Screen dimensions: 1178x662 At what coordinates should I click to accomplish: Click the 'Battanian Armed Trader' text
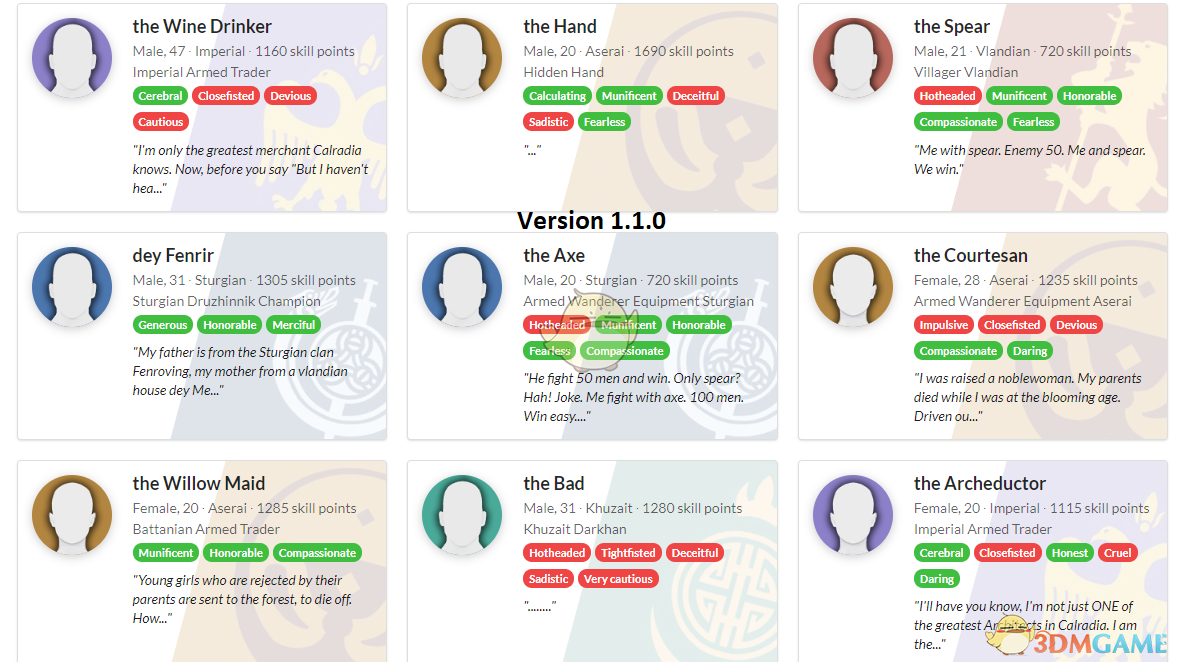[206, 529]
